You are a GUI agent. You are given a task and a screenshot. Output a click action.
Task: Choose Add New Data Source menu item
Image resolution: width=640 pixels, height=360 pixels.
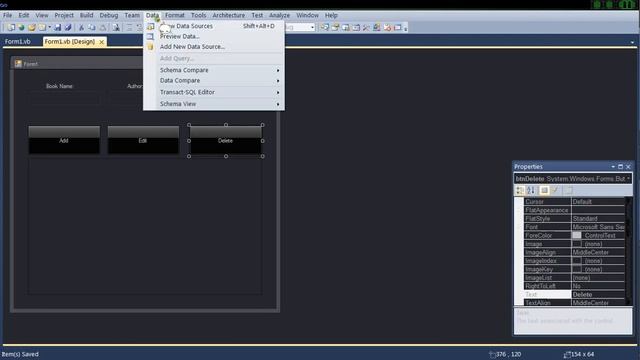(x=214, y=47)
